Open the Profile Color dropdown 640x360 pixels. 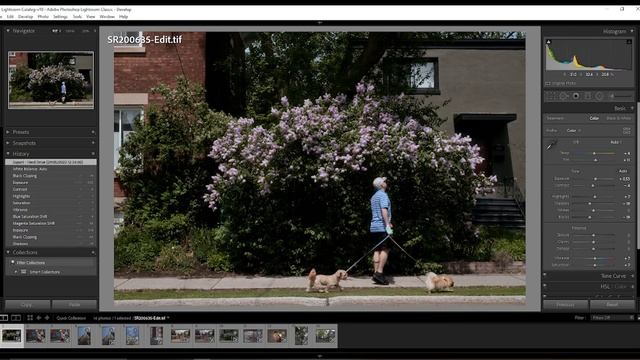point(573,131)
